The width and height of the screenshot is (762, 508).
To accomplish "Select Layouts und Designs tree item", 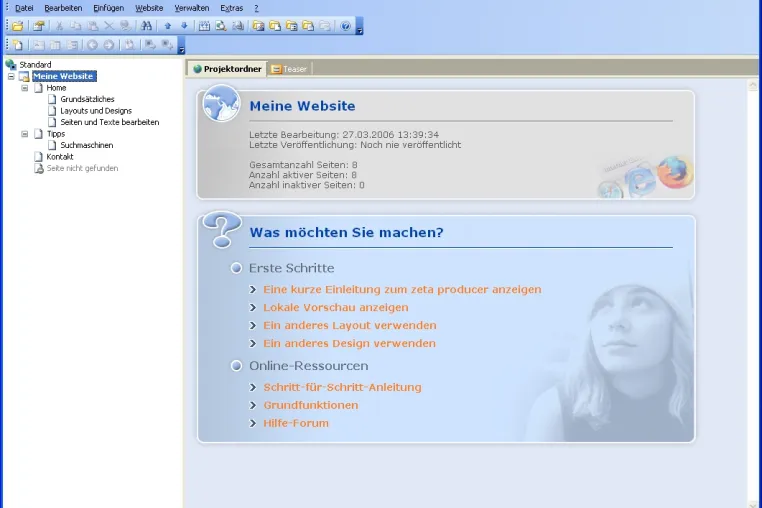I will [96, 111].
